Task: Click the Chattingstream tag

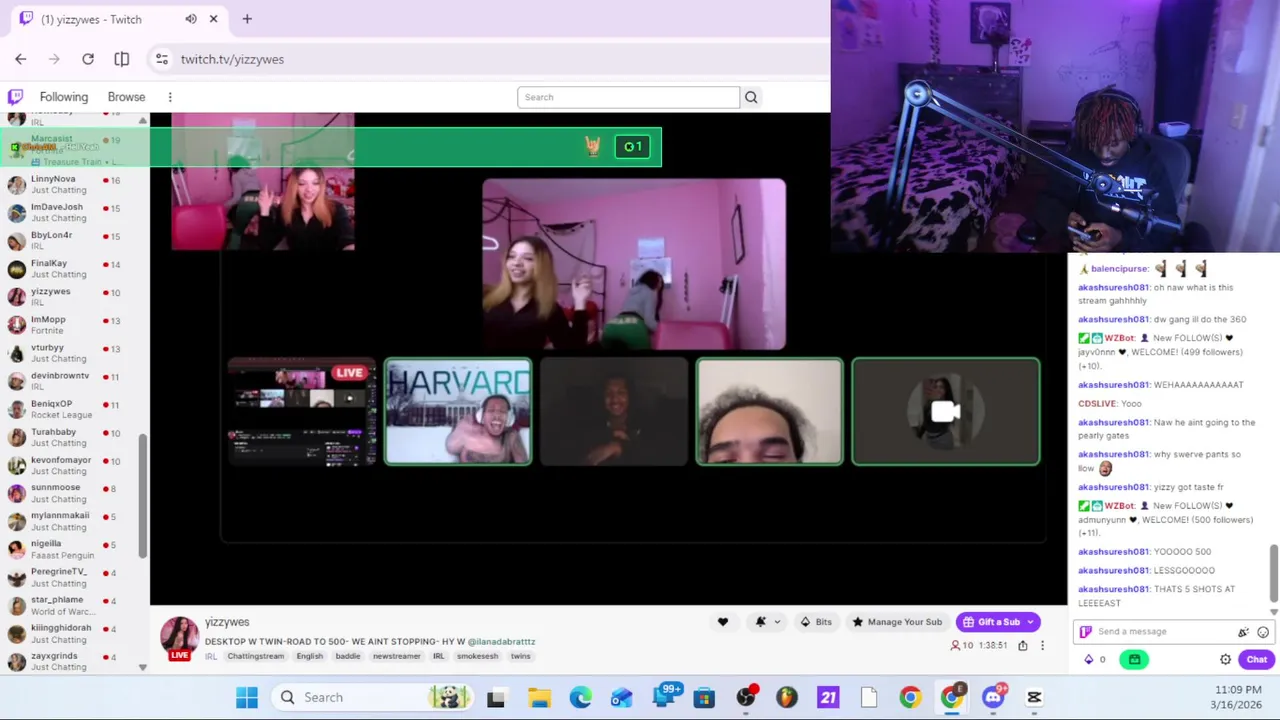Action: pos(256,656)
